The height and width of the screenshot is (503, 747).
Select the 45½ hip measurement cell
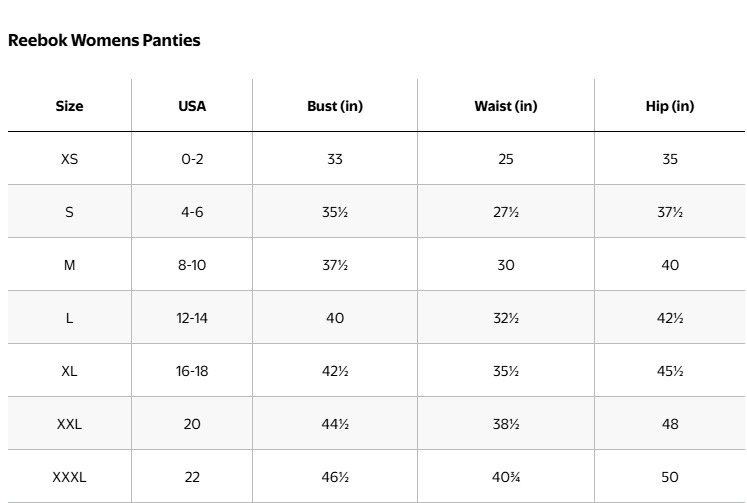point(670,371)
